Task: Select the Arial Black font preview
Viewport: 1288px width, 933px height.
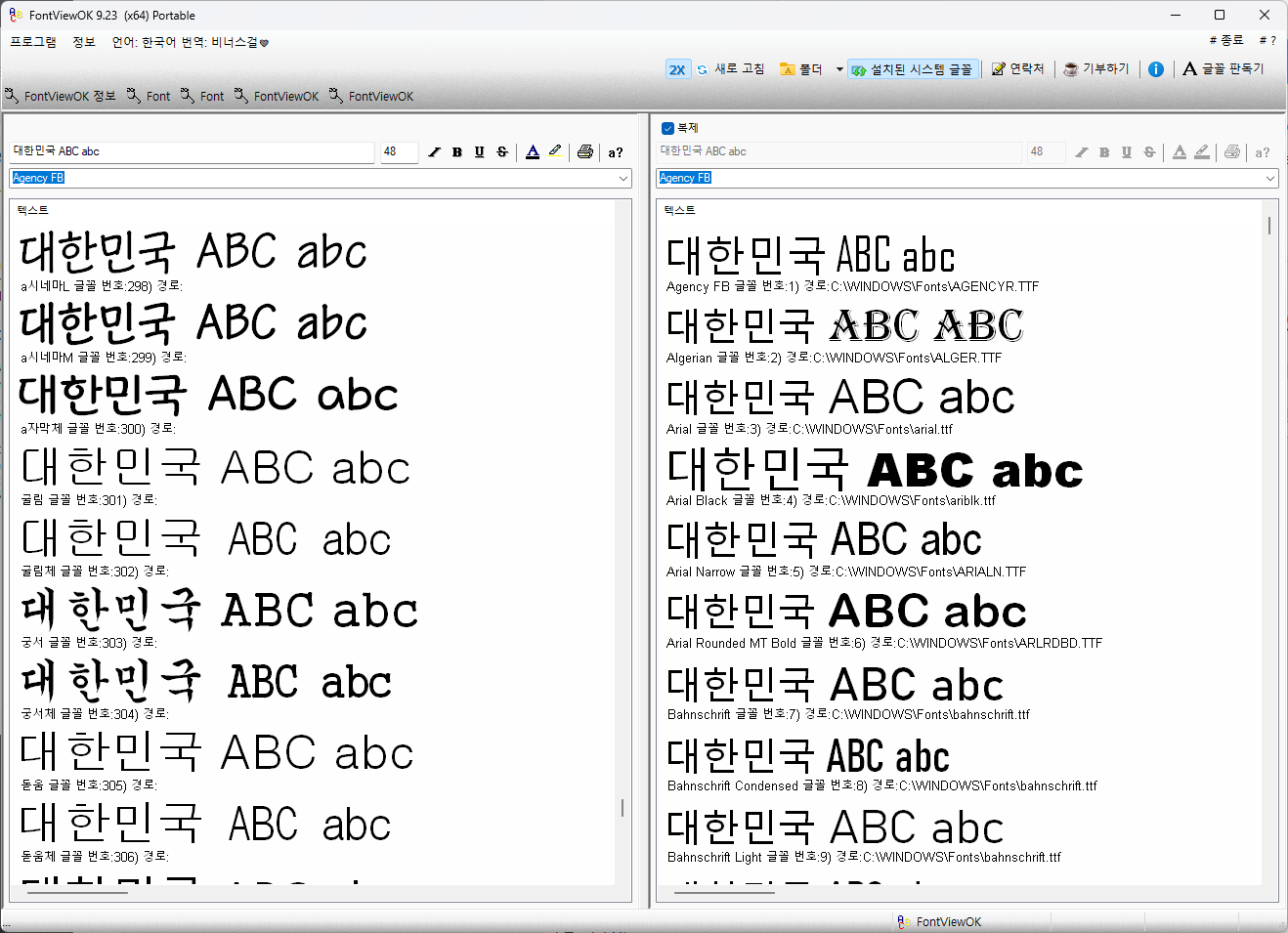Action: point(875,470)
